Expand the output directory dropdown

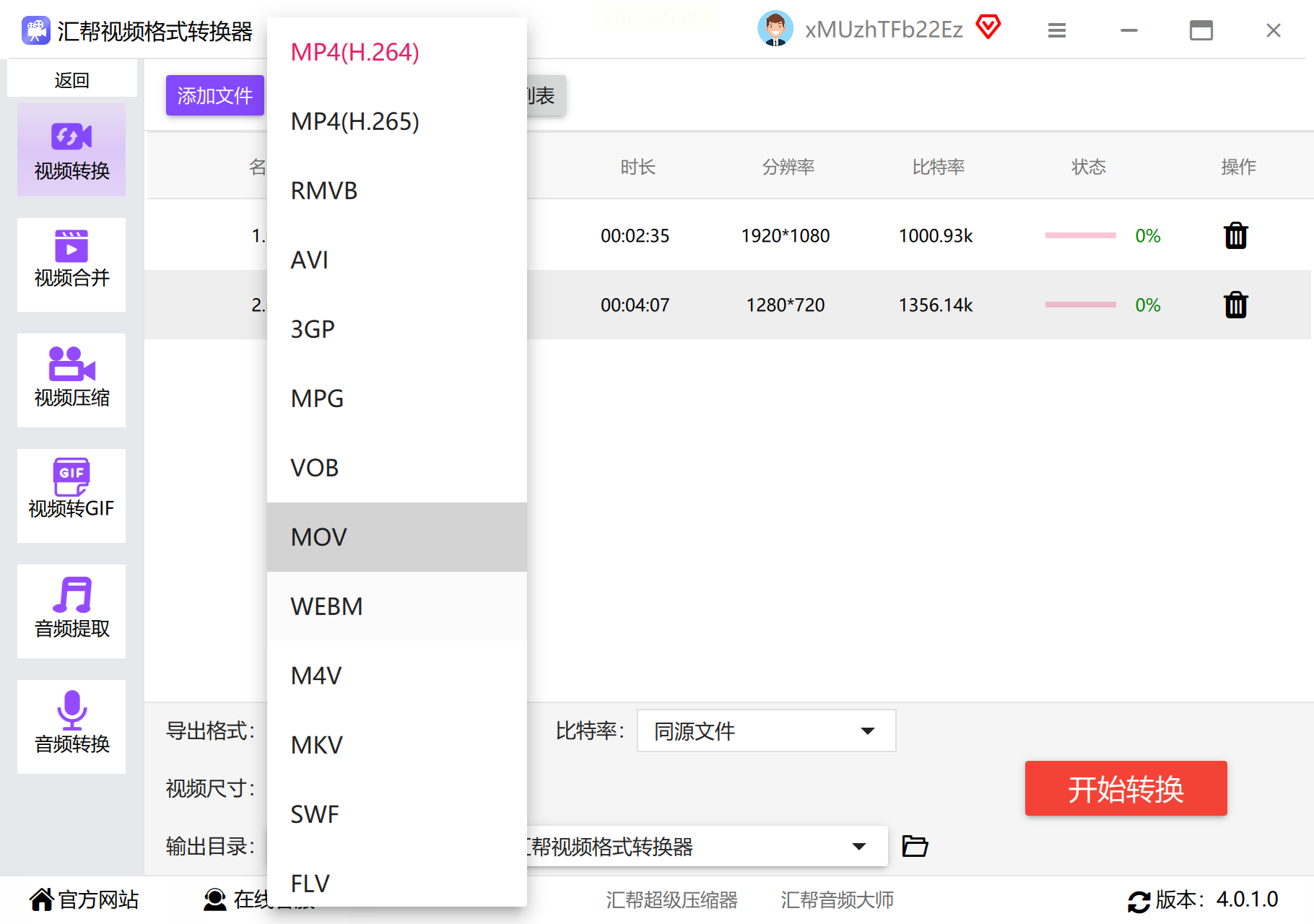click(858, 846)
